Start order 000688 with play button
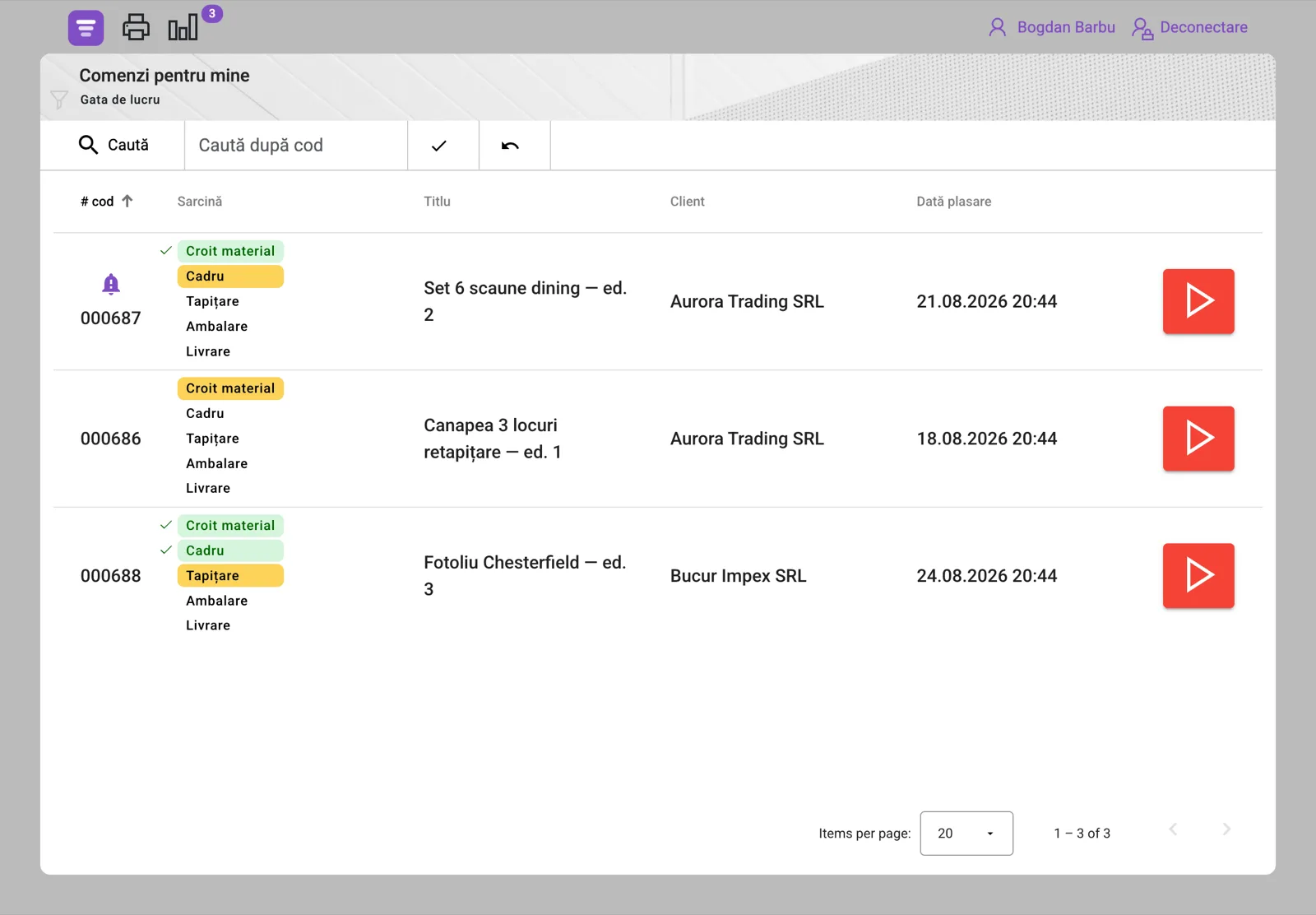Screen dimensions: 1316x915 [x=1198, y=576]
